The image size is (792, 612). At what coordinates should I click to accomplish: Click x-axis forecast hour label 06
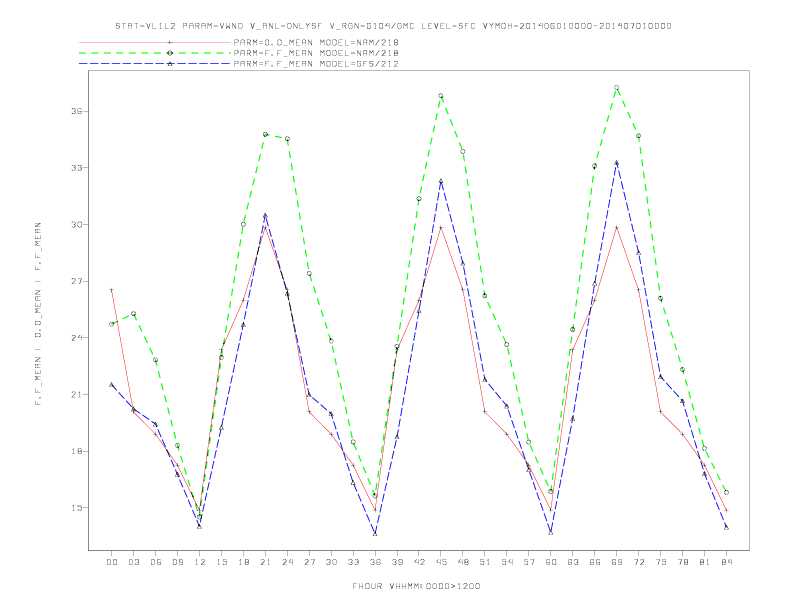(156, 562)
